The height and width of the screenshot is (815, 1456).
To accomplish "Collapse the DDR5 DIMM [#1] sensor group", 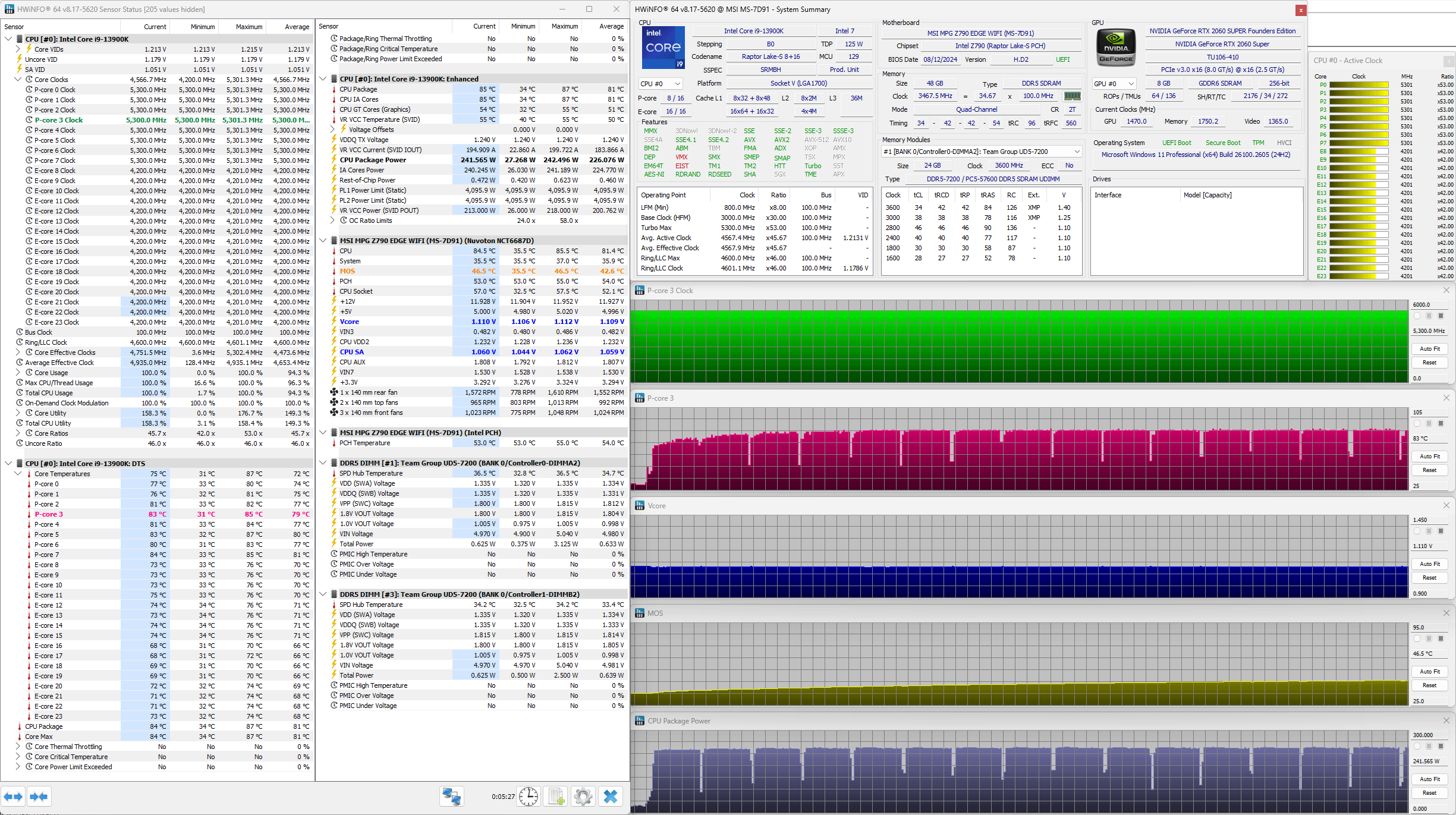I will pos(323,463).
